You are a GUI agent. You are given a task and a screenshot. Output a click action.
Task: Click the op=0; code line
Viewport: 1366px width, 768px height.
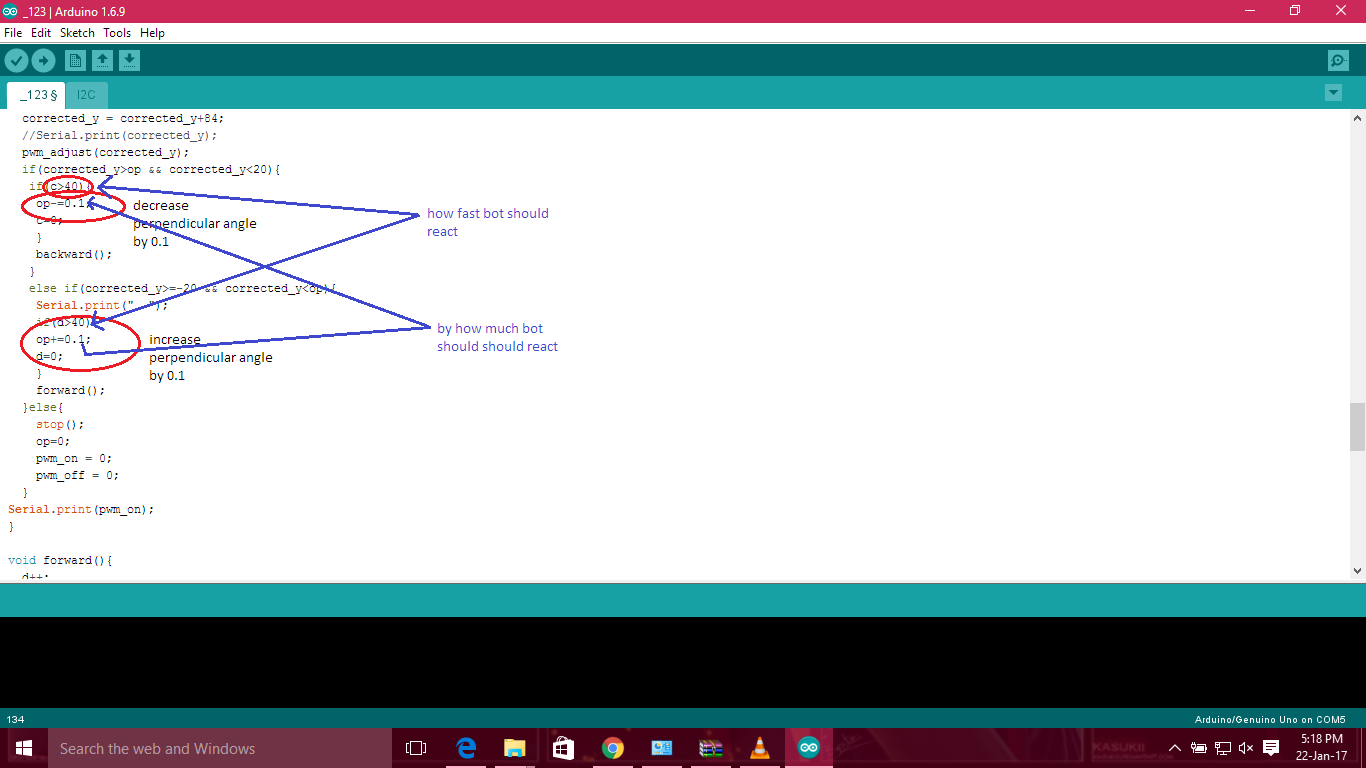click(x=53, y=441)
